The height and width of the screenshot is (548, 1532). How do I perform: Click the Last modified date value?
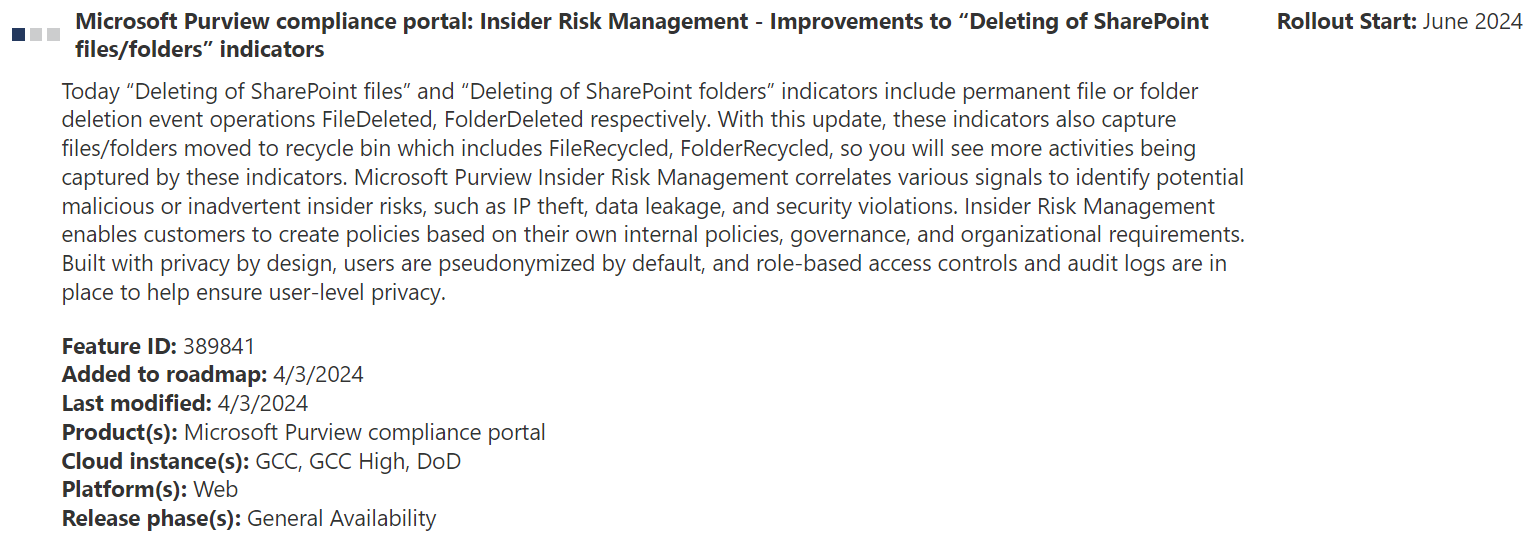[263, 404]
